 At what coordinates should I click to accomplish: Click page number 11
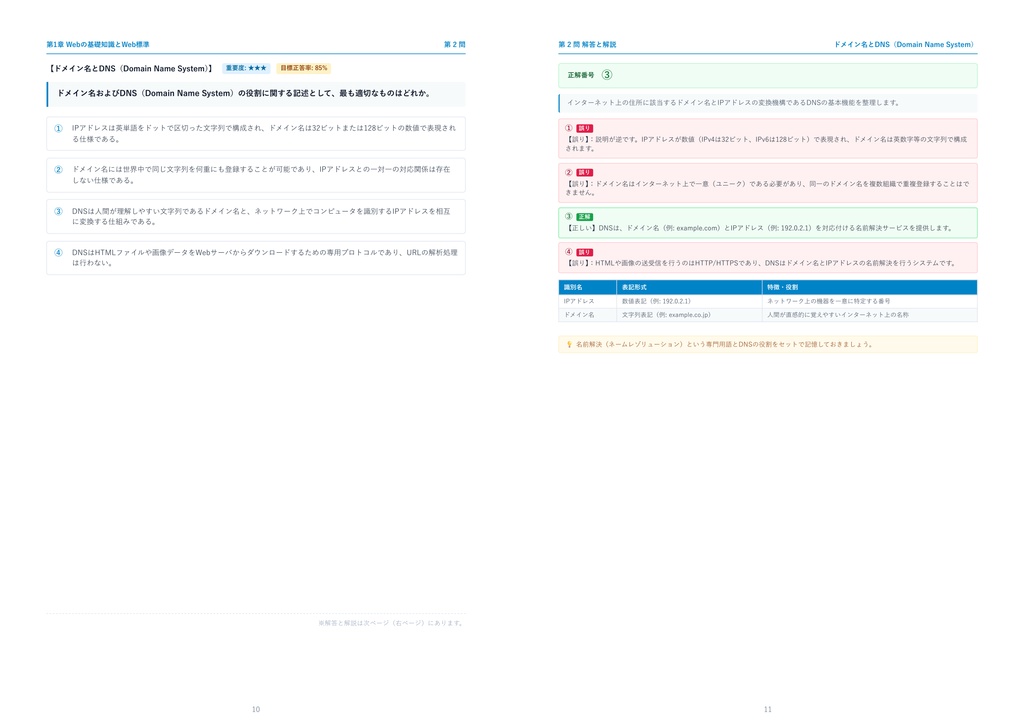tap(768, 709)
